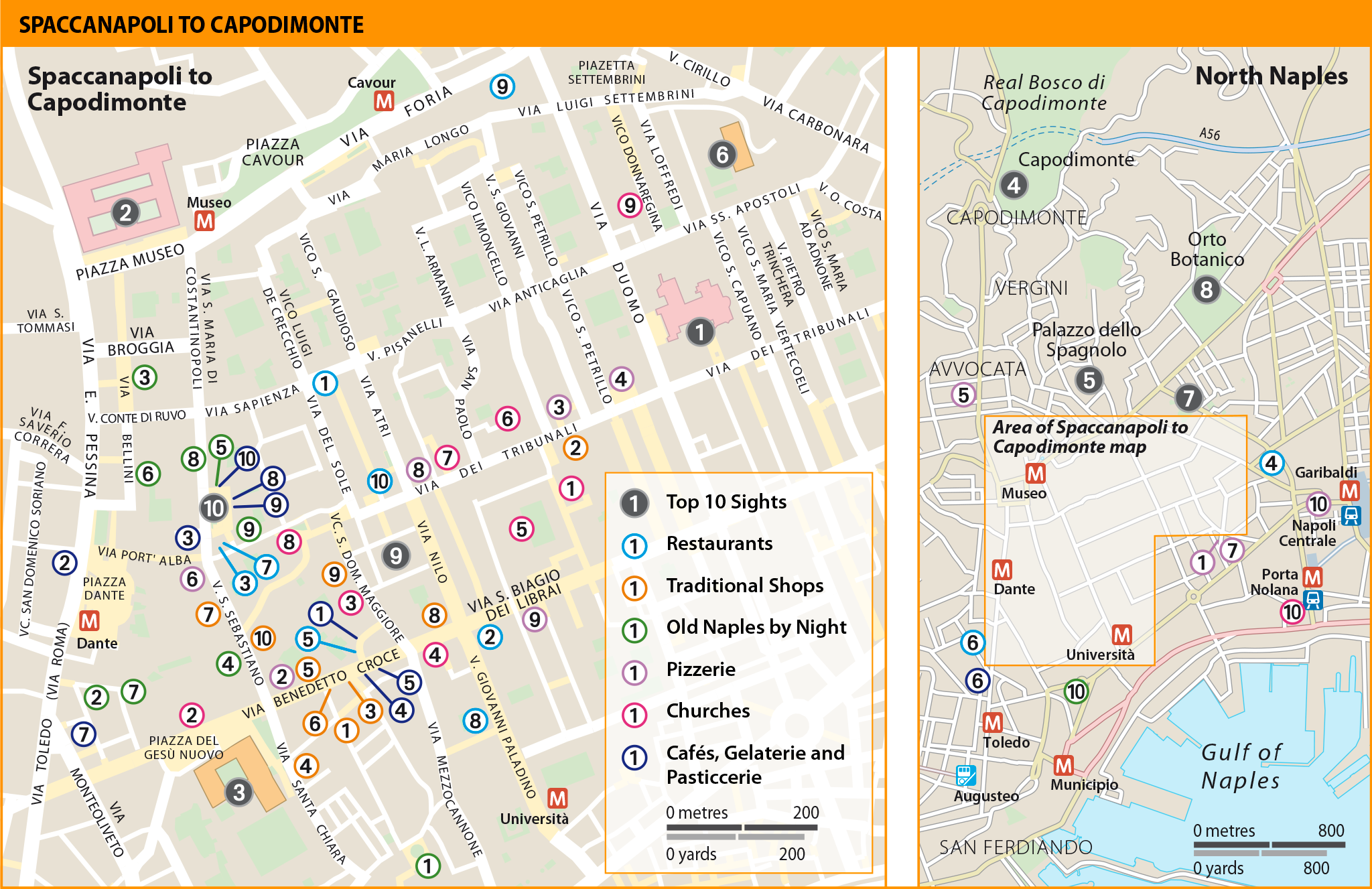This screenshot has width=1372, height=889.
Task: Click the 'VIA CARBONARA' street label
Action: pos(815,124)
